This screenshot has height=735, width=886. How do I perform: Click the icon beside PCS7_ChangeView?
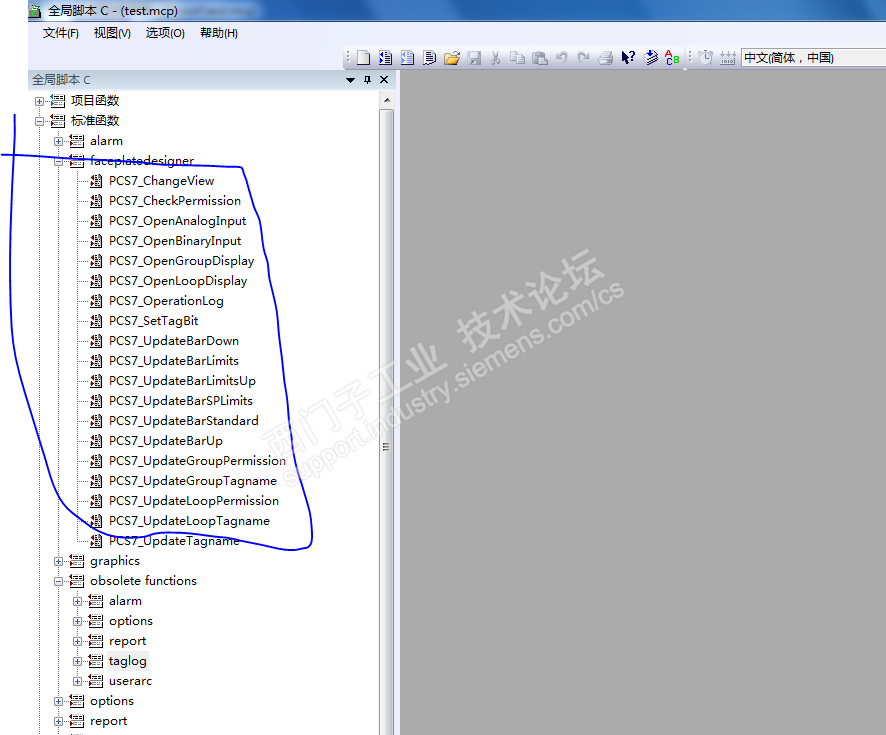(x=97, y=181)
